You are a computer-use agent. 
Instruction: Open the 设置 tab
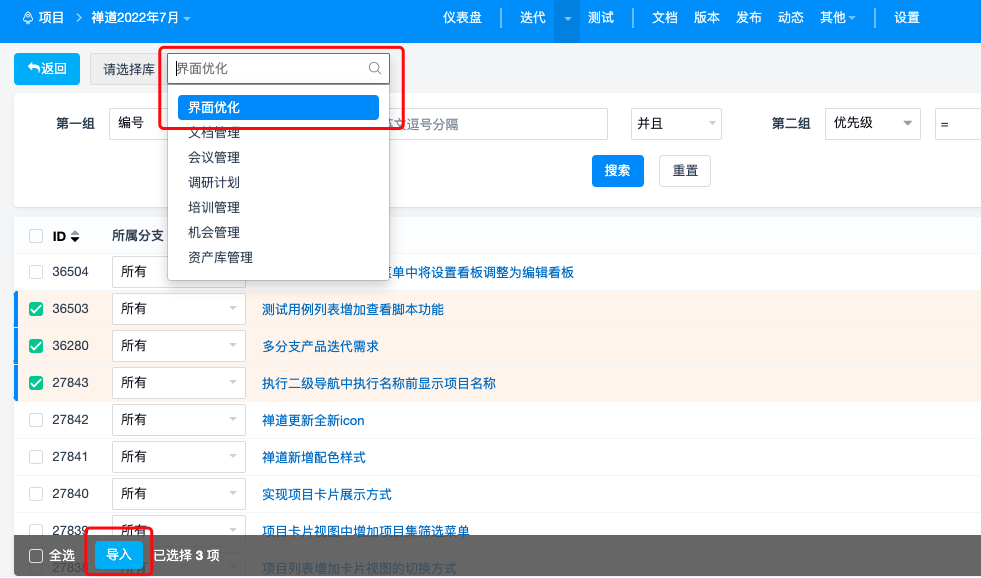[907, 18]
